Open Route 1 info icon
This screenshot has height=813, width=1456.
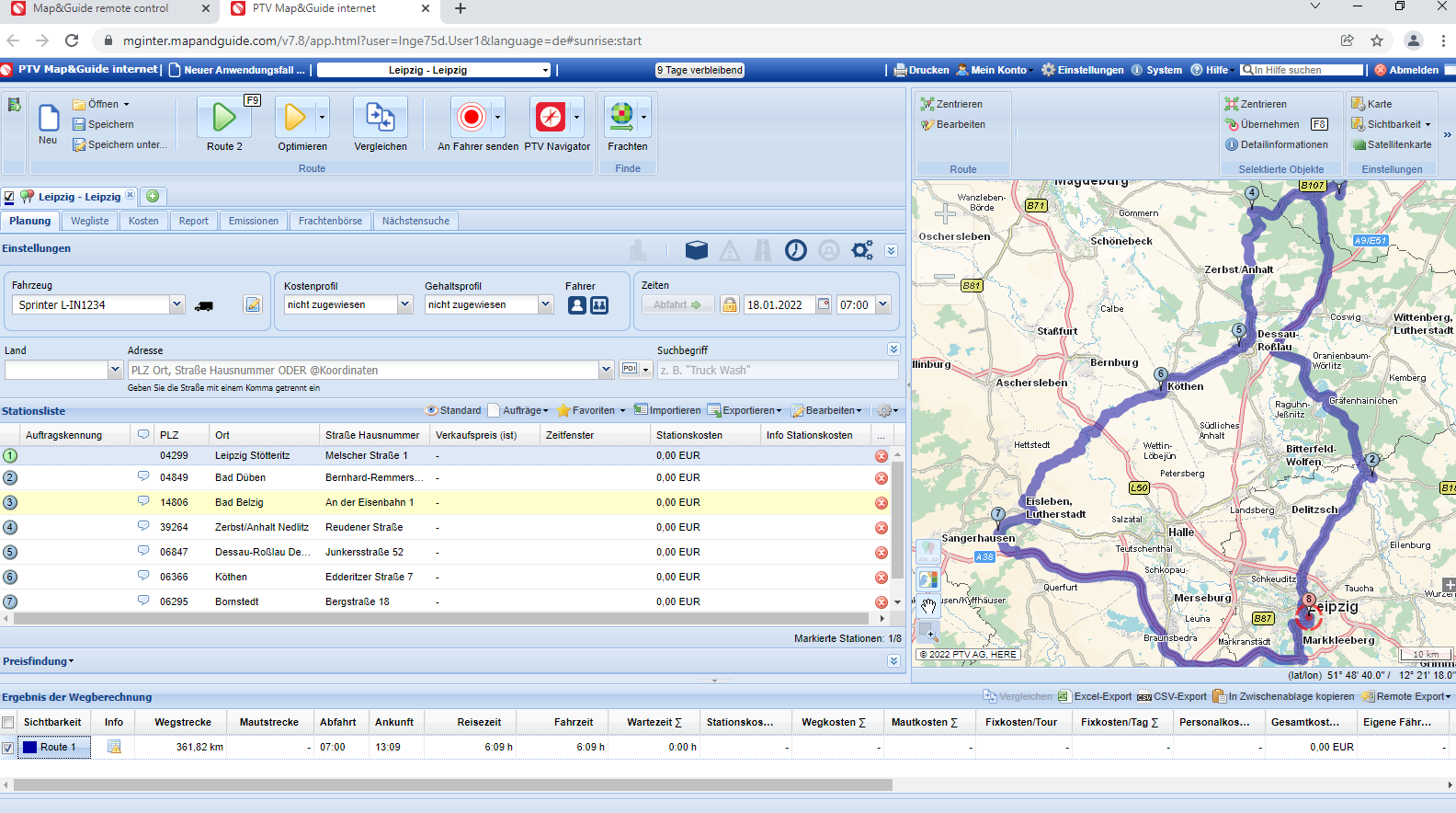coord(115,747)
